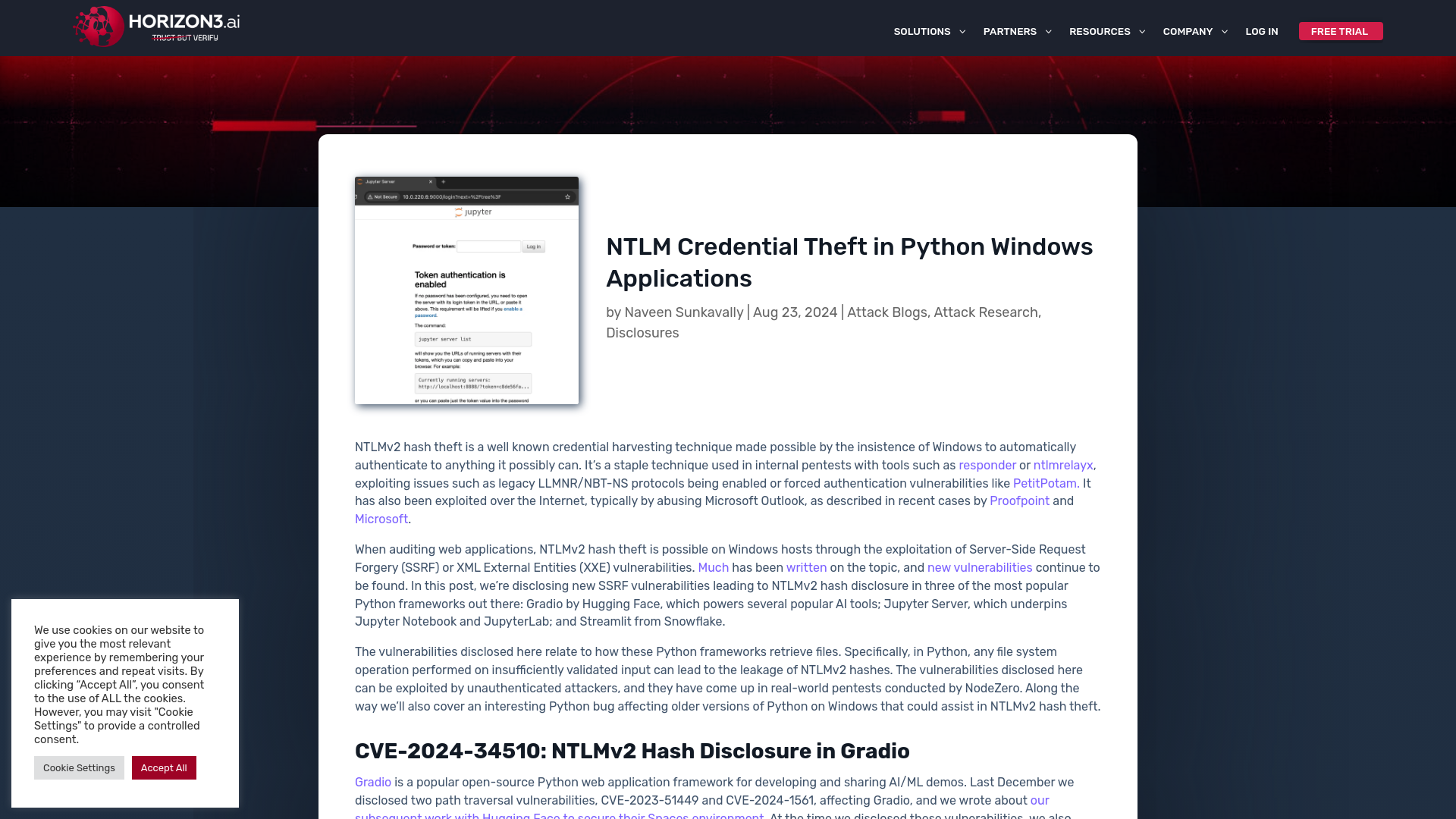Click the Proofpoint reference link
Viewport: 1456px width, 819px height.
coord(1019,501)
